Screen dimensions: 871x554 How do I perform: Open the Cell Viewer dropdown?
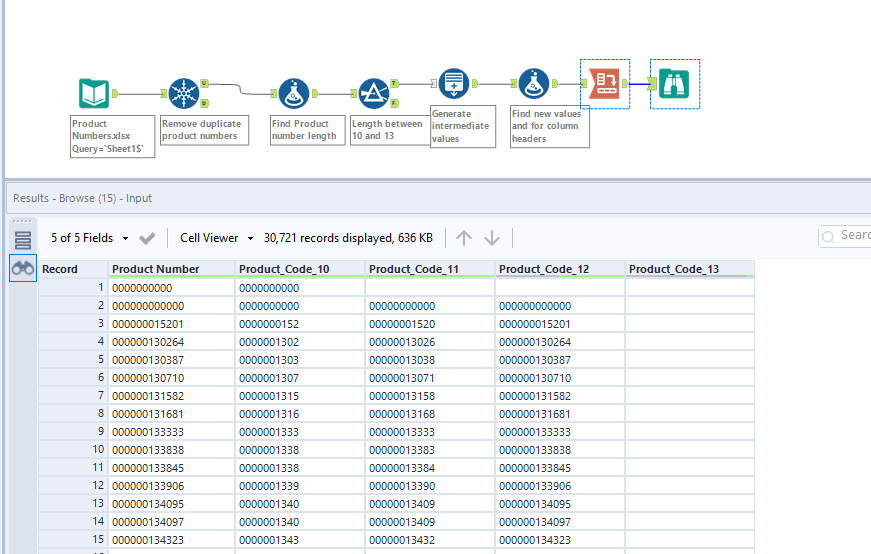[x=217, y=238]
